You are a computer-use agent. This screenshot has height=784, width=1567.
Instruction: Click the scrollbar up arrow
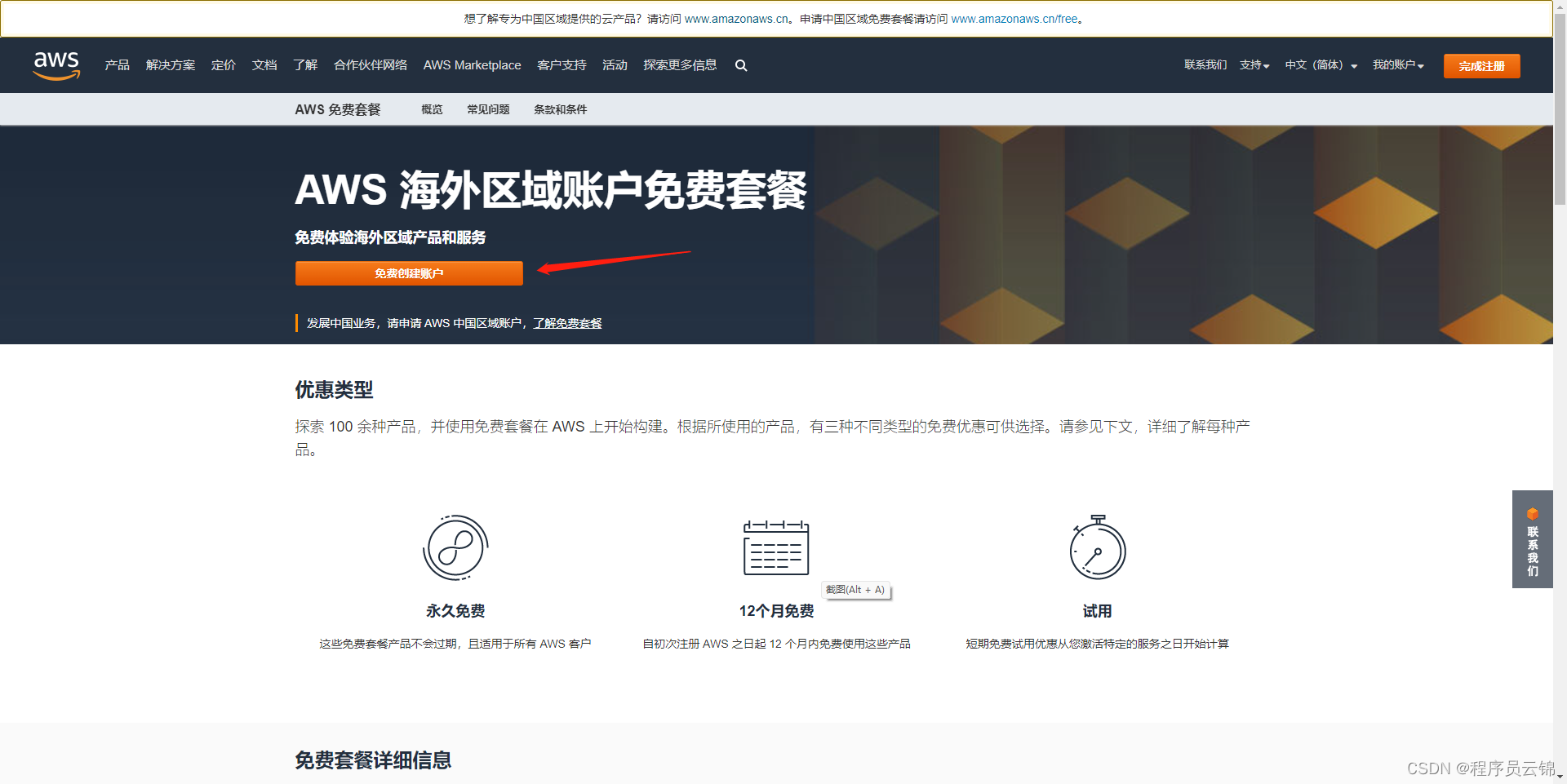1560,7
